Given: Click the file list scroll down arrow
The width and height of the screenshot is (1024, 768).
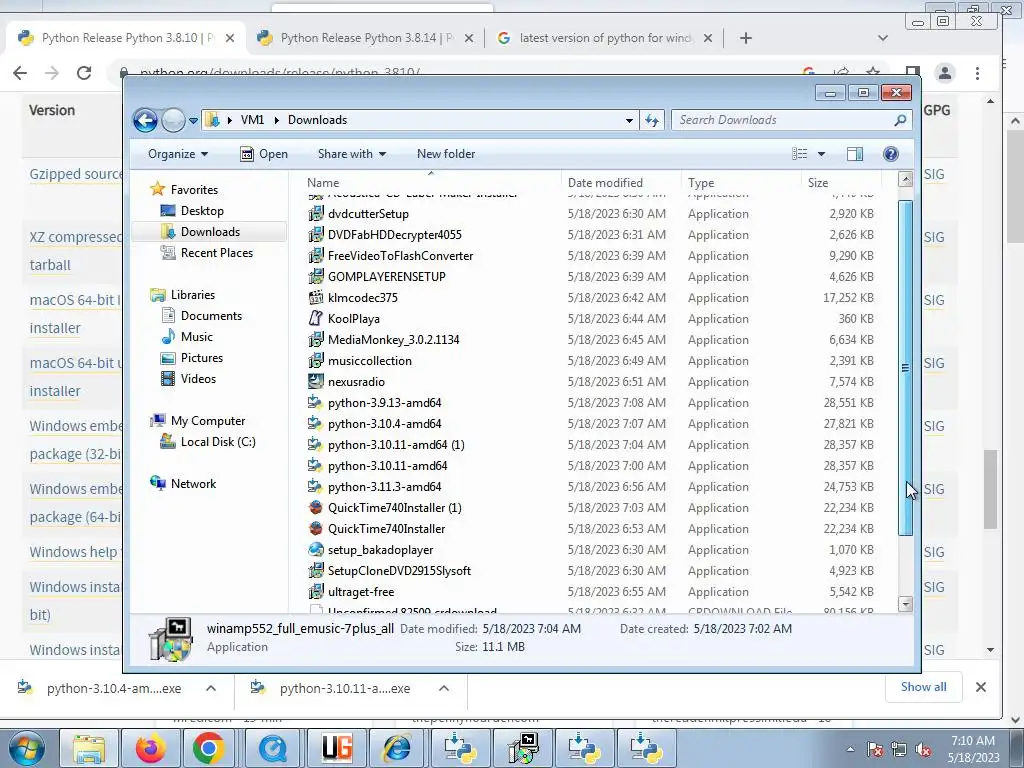Looking at the screenshot, I should pos(905,604).
